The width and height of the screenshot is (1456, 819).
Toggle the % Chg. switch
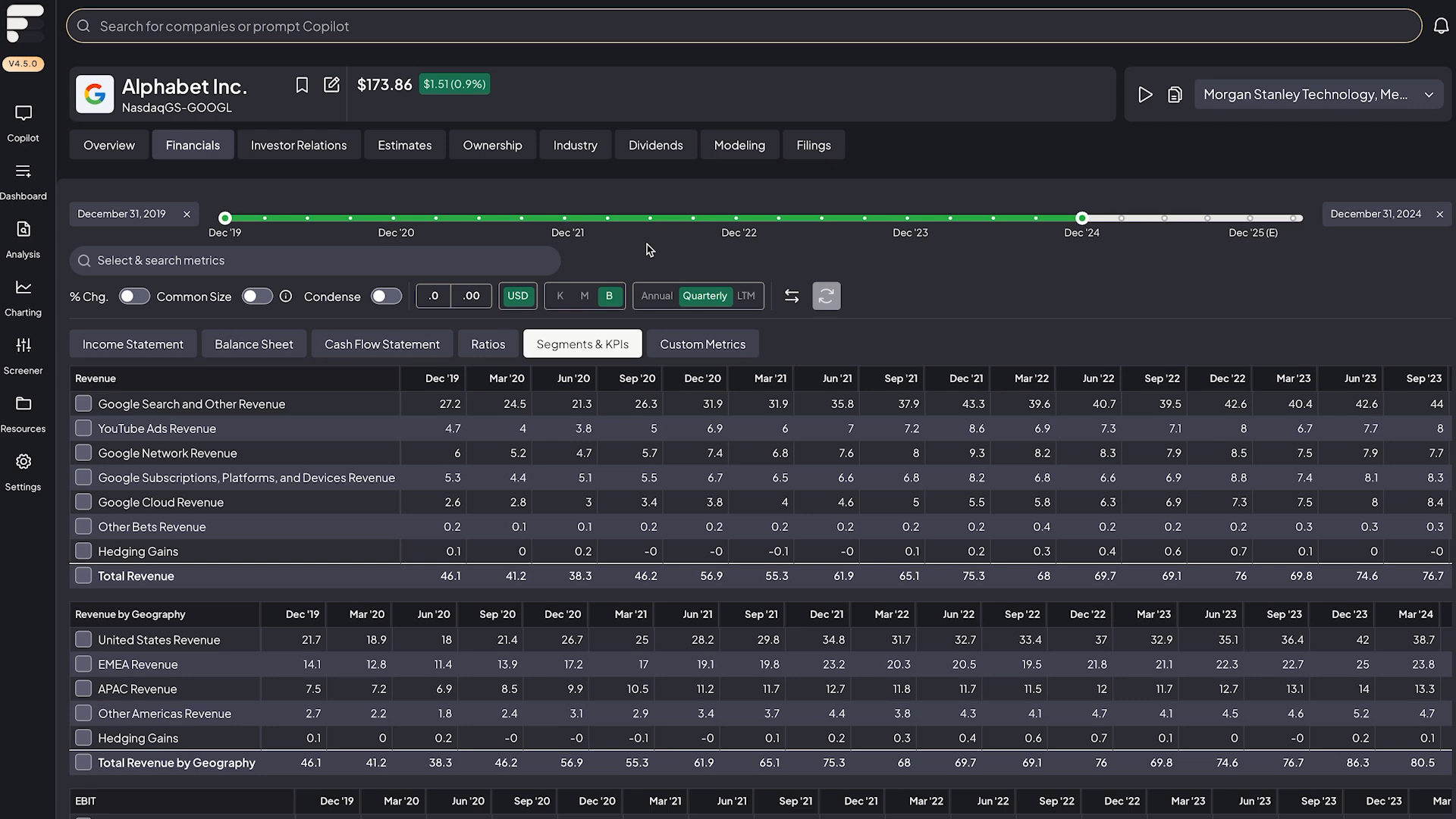tap(134, 297)
